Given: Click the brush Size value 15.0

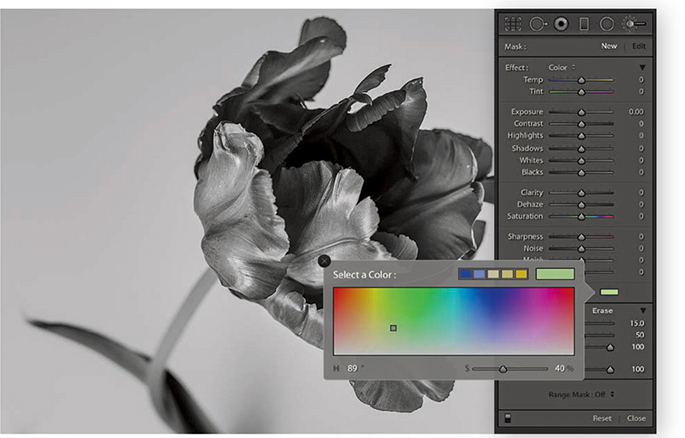Looking at the screenshot, I should coord(637,323).
